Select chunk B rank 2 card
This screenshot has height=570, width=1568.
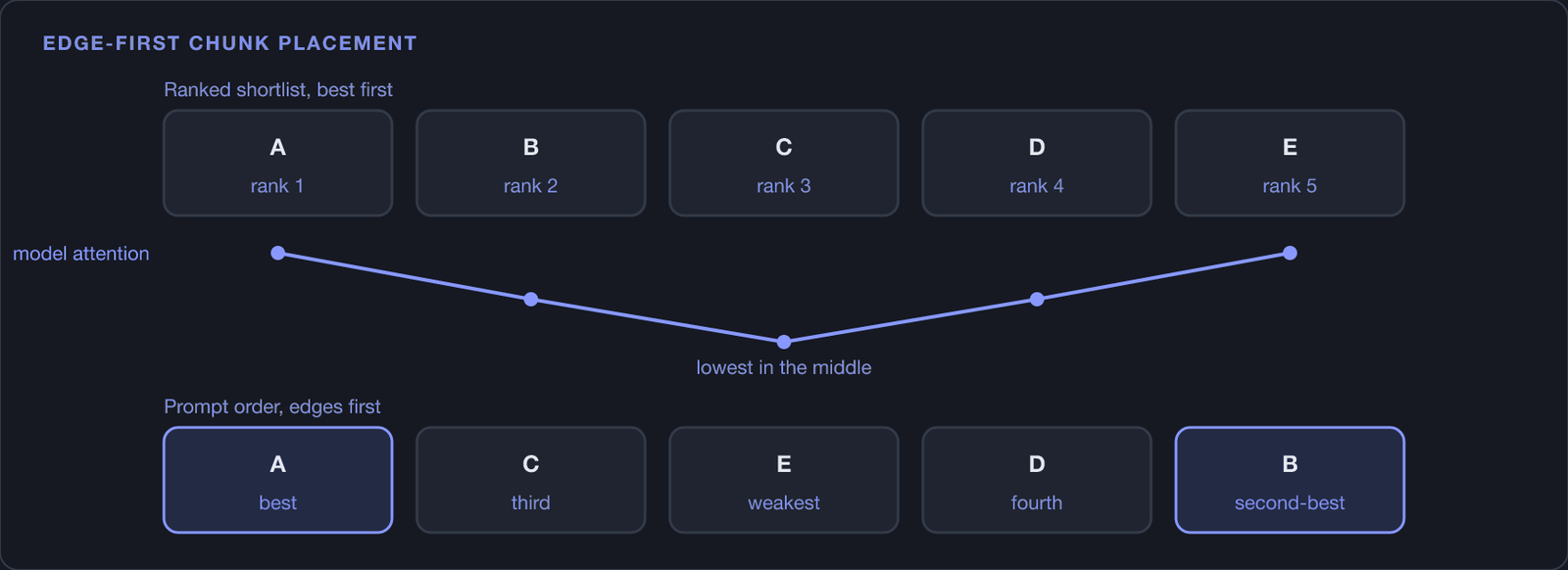click(x=531, y=163)
